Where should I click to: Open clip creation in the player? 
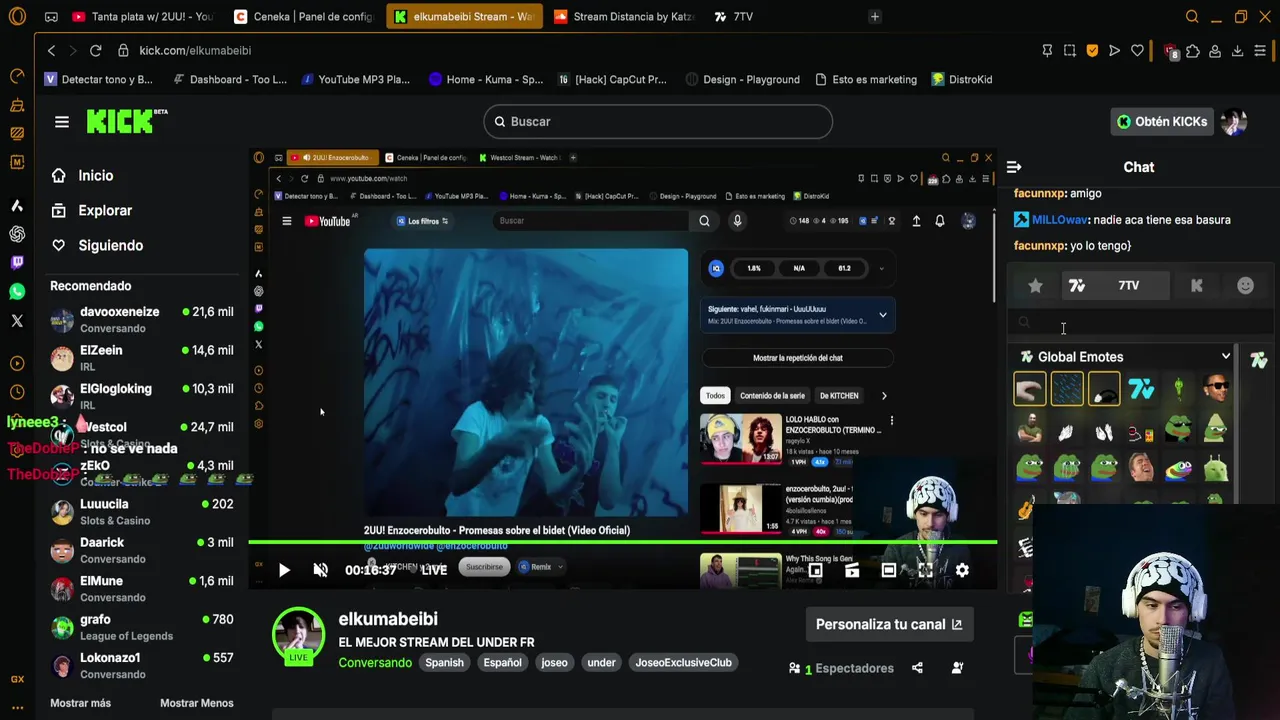click(x=852, y=570)
